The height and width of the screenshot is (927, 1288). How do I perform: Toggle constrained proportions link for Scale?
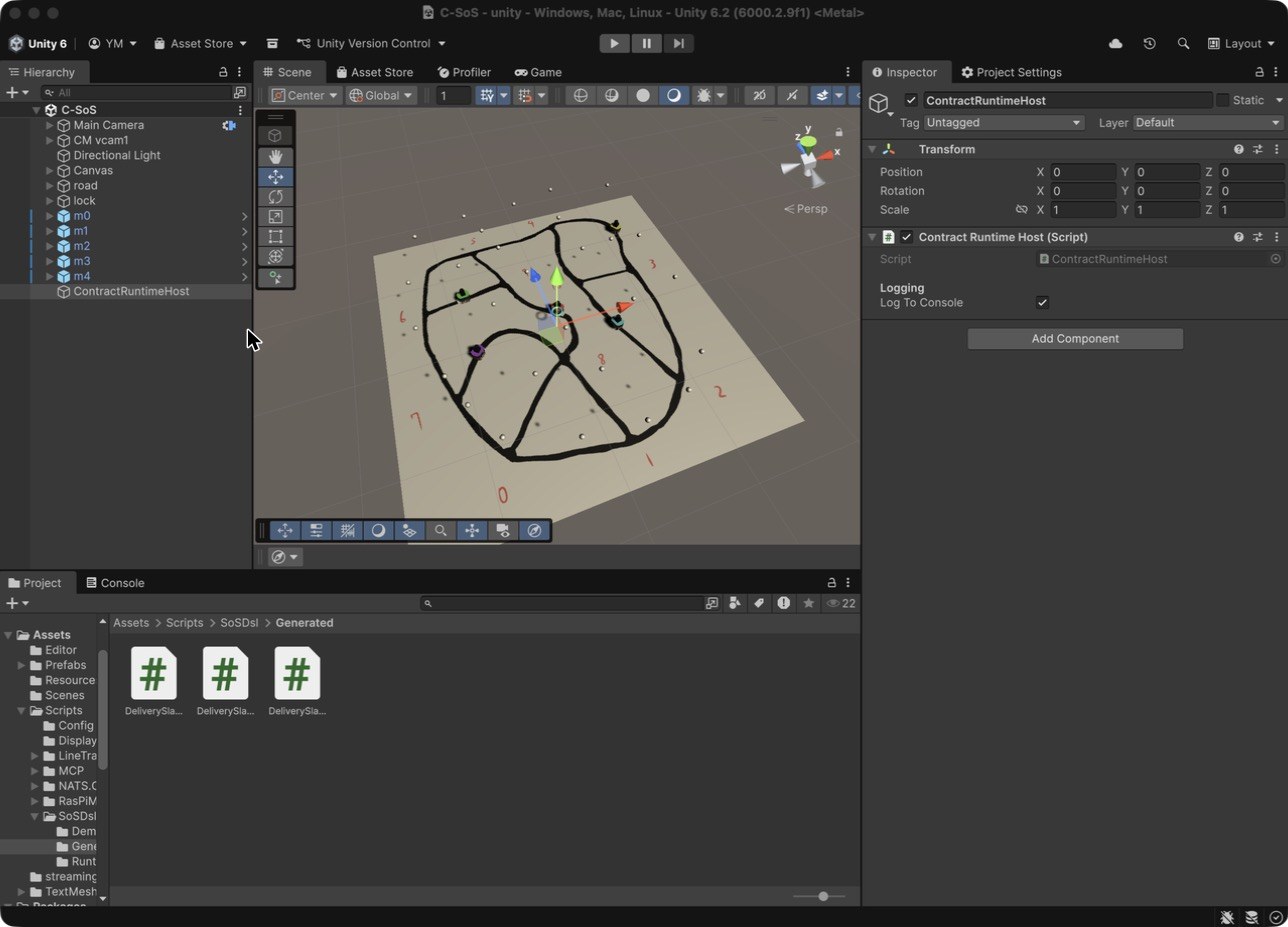tap(1021, 210)
